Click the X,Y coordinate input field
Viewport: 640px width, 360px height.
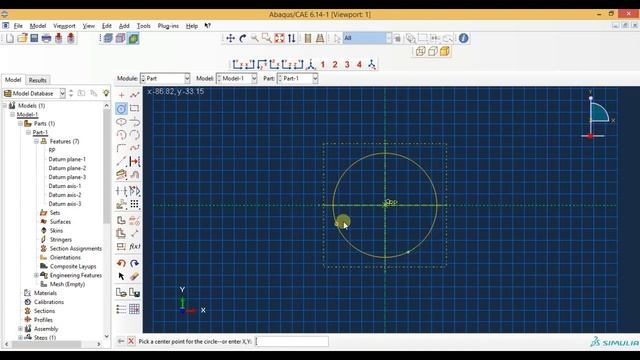tap(292, 341)
